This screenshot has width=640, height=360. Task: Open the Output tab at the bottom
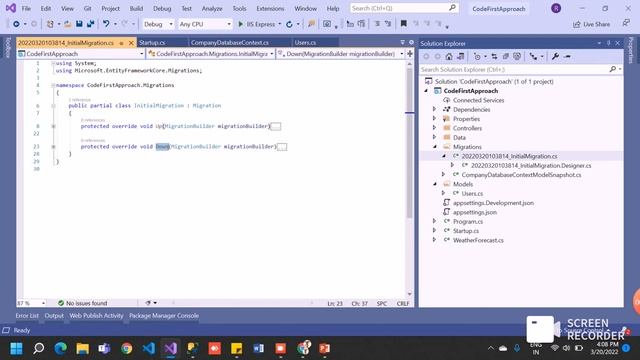[54, 316]
